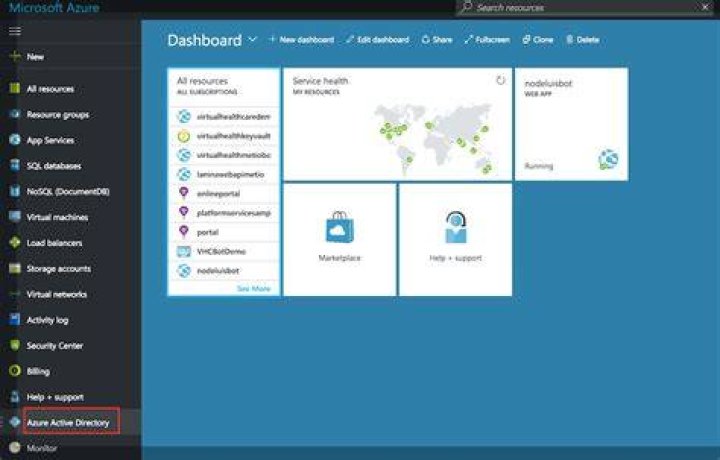Select the Resource groups sidebar icon

click(15, 114)
